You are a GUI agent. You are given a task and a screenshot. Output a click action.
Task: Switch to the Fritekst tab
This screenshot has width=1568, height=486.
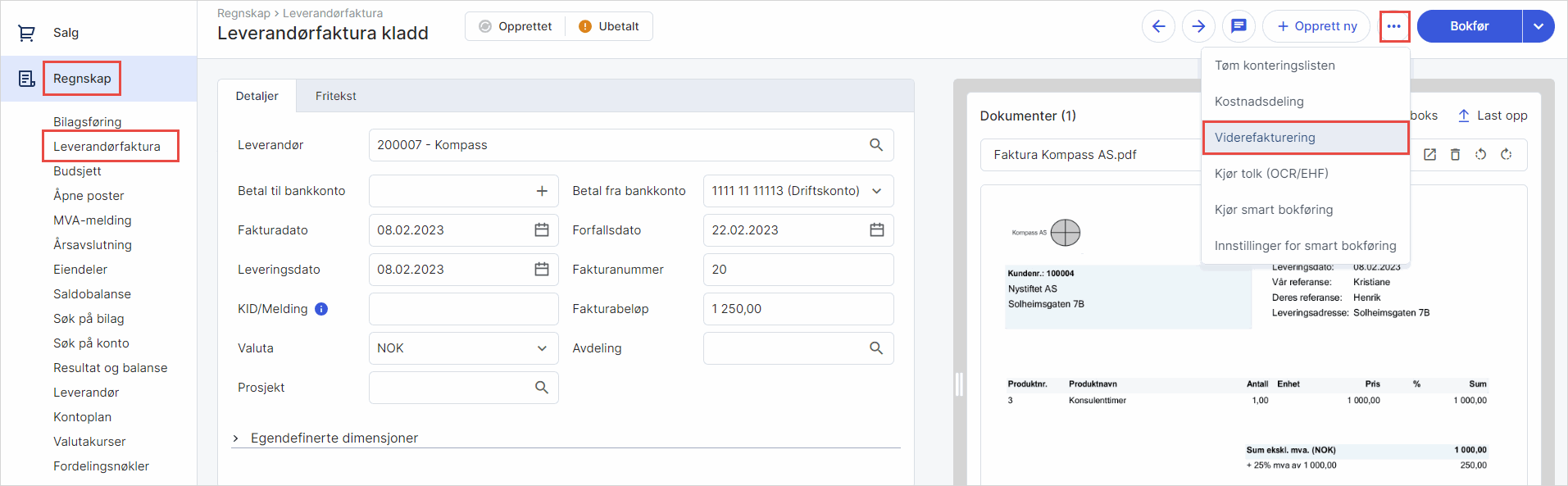(335, 96)
